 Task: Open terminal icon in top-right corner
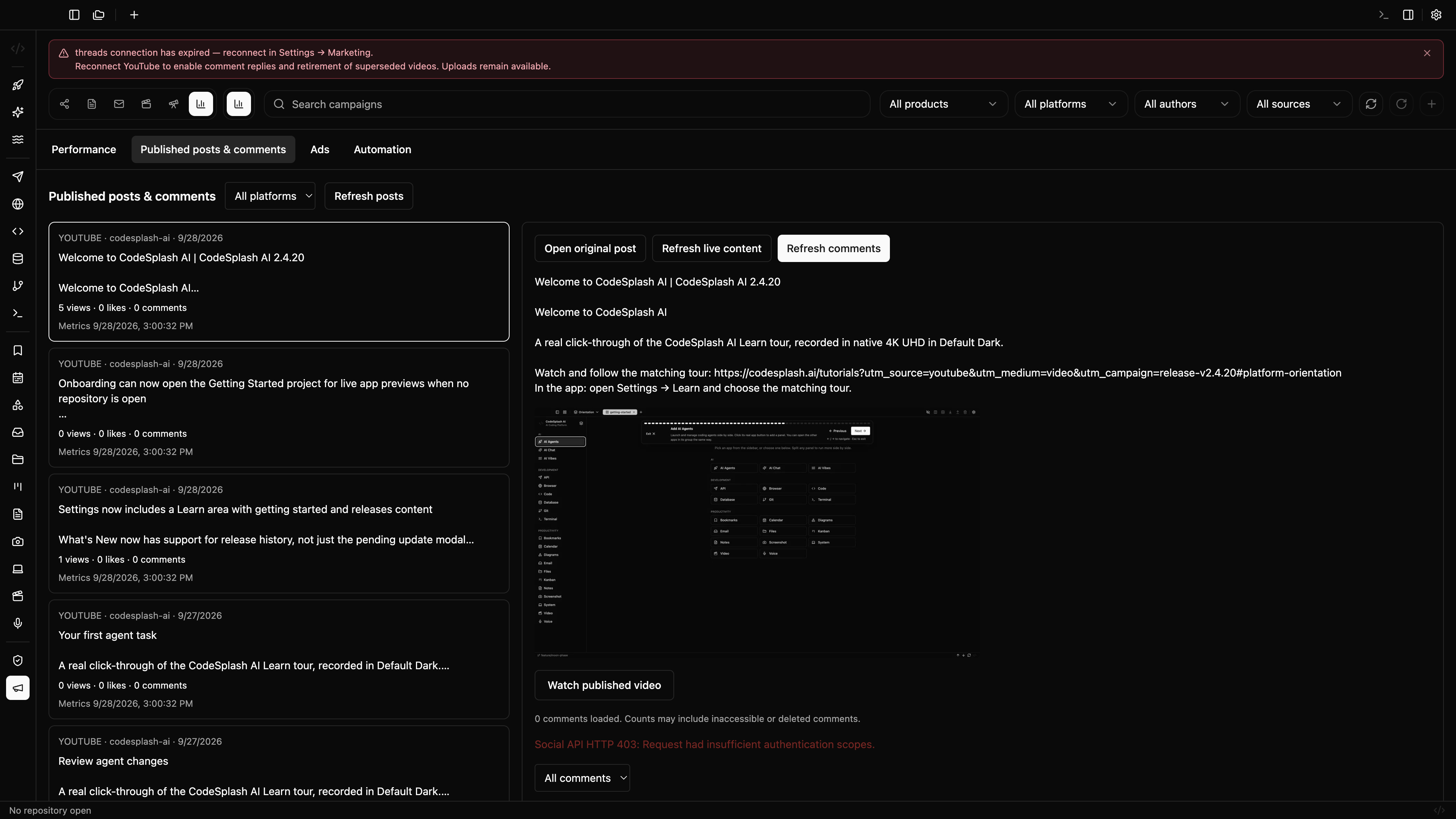point(1383,15)
